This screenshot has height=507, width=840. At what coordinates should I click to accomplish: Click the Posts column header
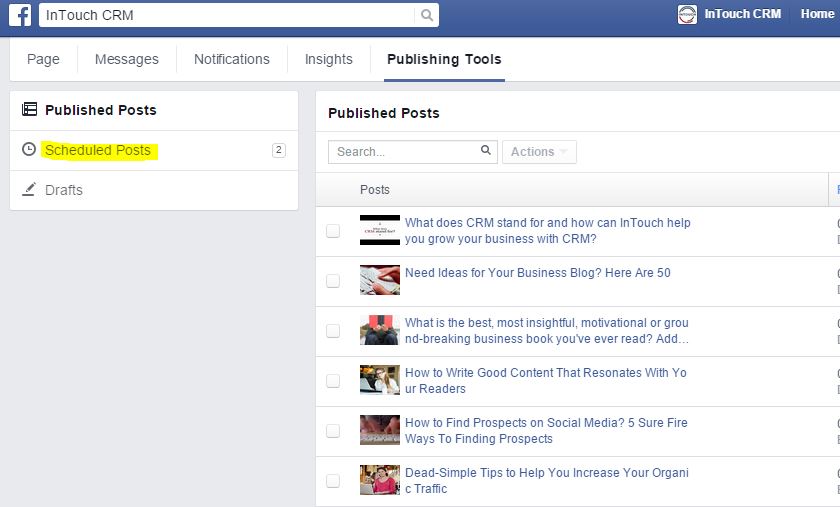pyautogui.click(x=374, y=190)
